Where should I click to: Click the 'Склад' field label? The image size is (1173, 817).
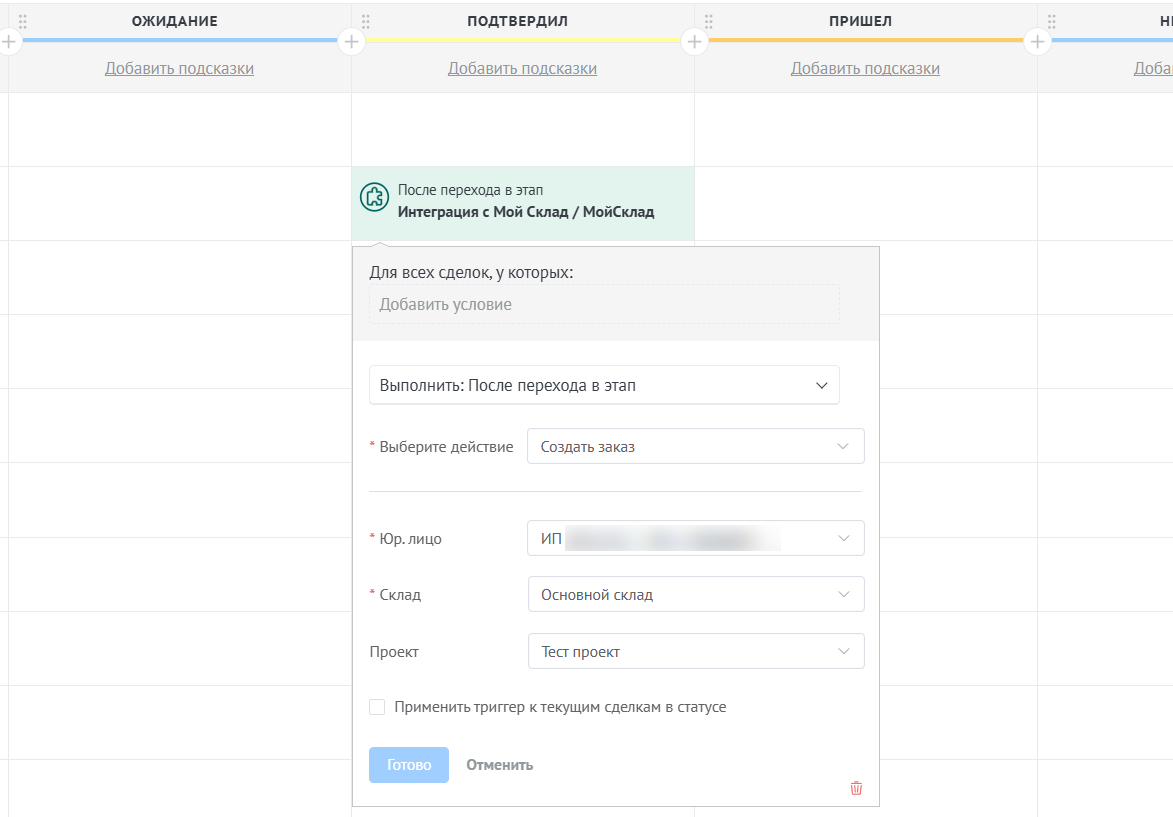(x=400, y=595)
